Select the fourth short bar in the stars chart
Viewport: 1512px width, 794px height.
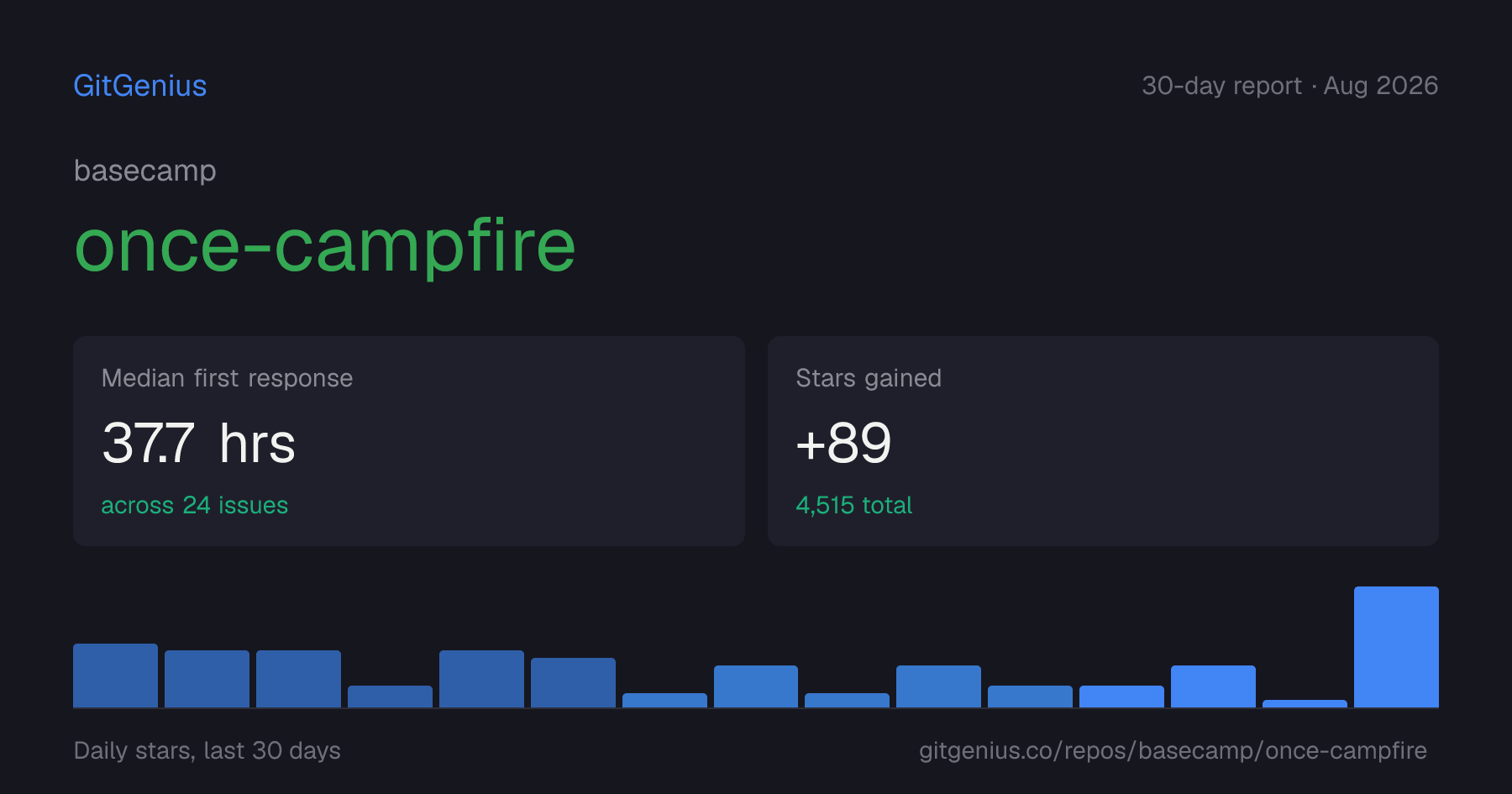pos(390,697)
